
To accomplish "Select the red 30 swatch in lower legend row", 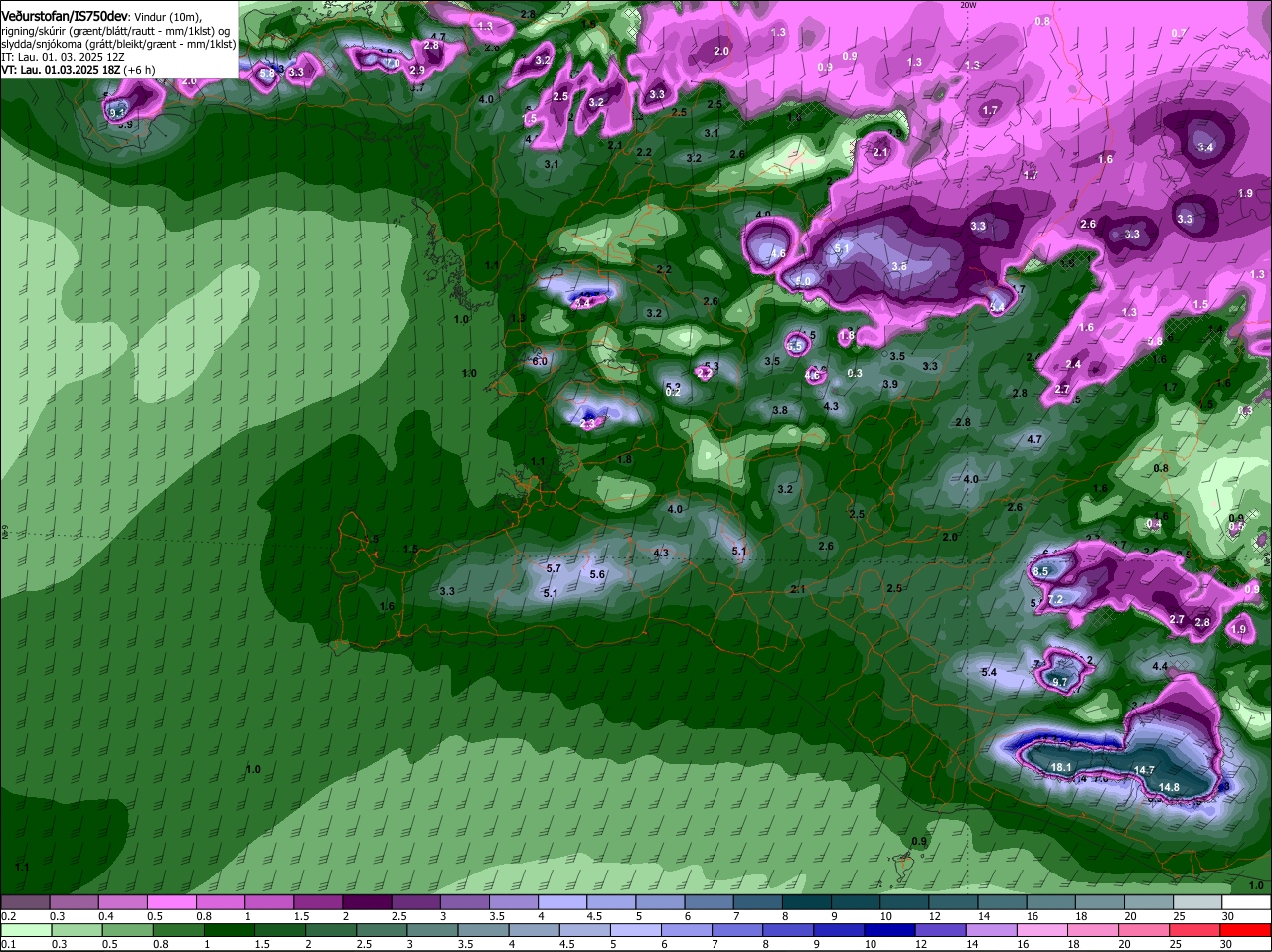I will click(1247, 929).
